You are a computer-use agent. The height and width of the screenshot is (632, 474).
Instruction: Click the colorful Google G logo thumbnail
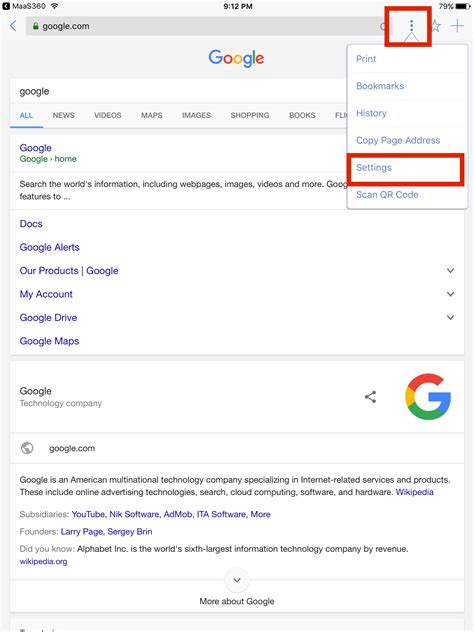click(x=428, y=397)
